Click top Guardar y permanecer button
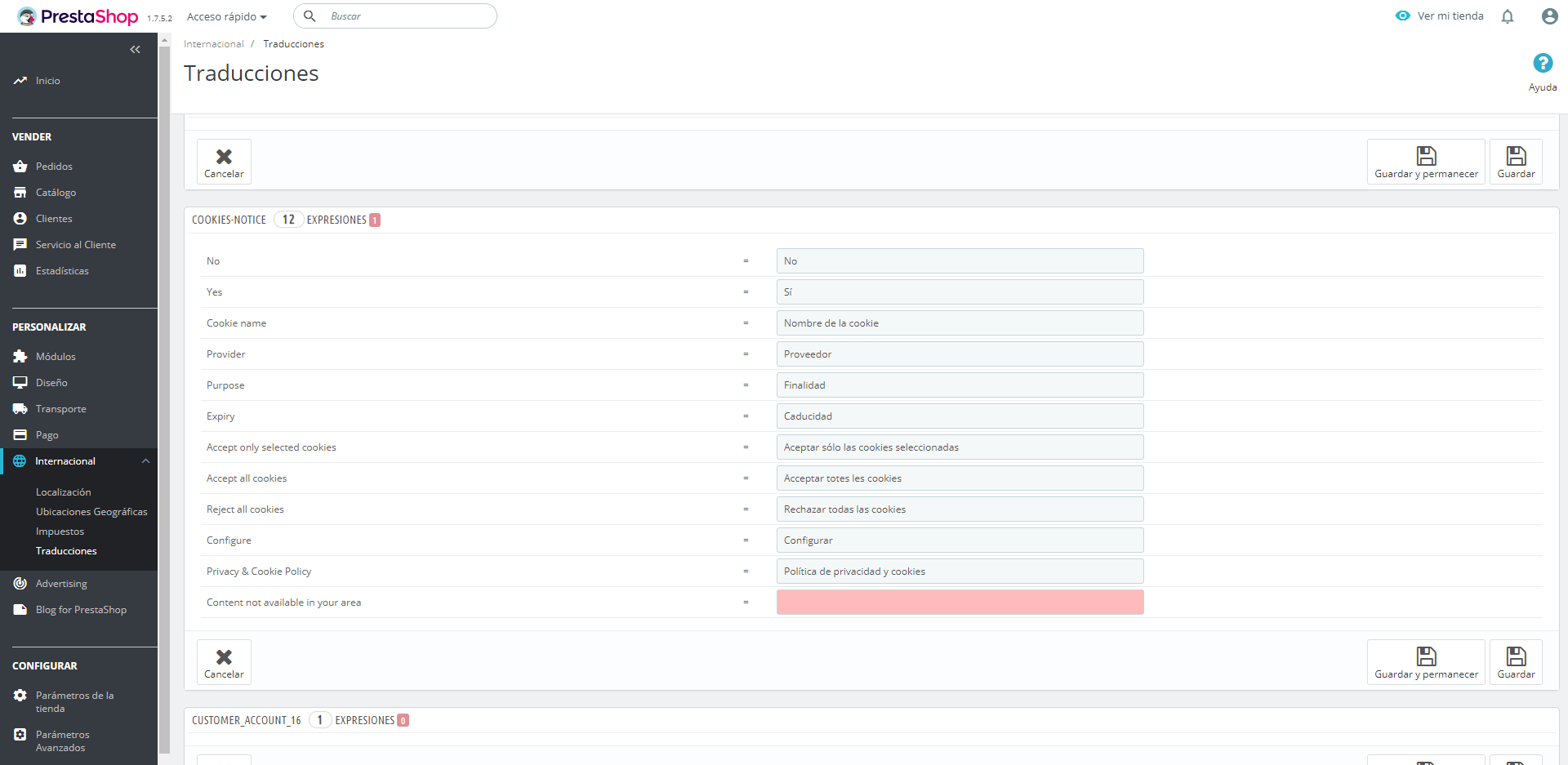 click(x=1426, y=162)
